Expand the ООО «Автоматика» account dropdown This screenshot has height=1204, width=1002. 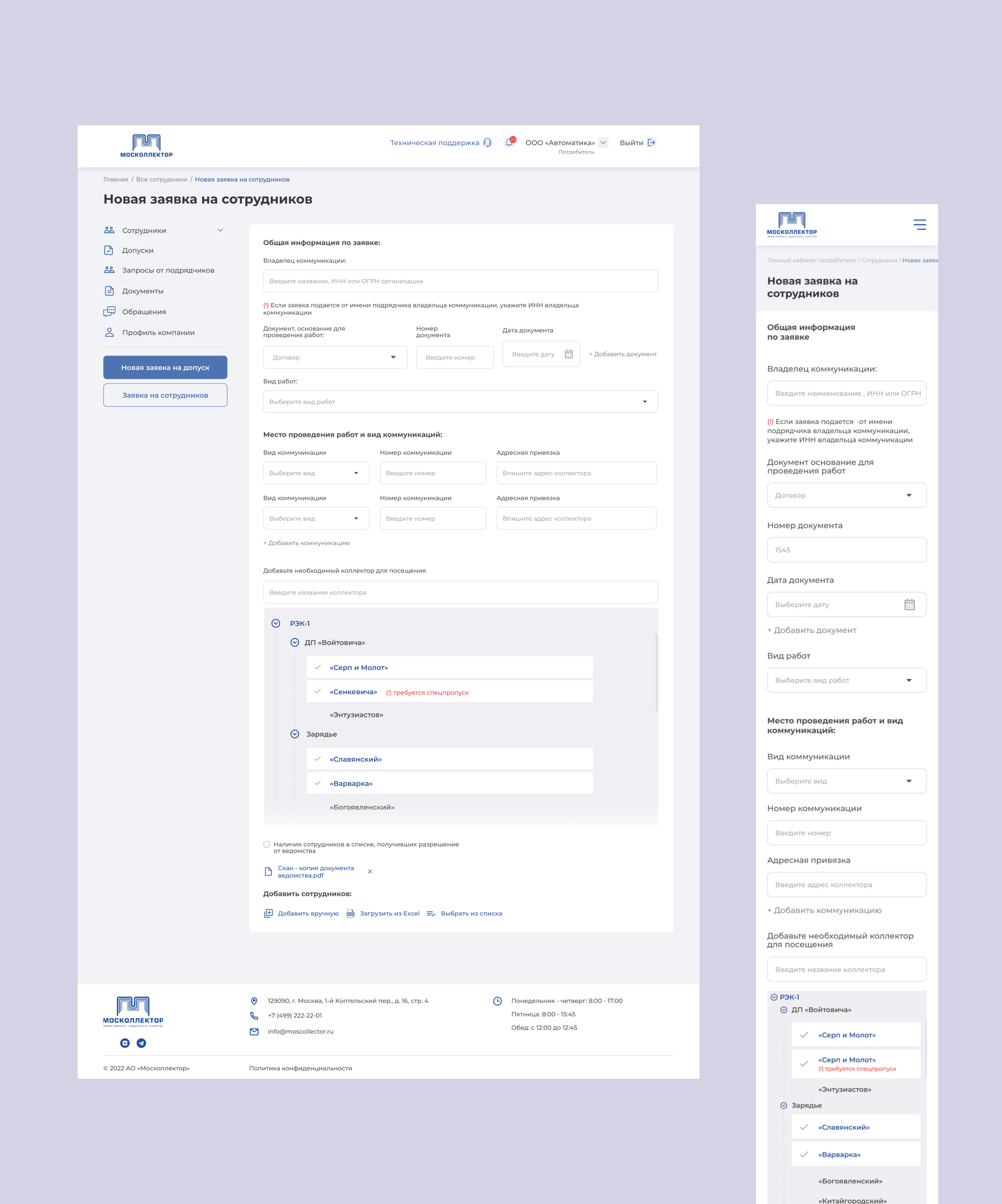coord(603,143)
